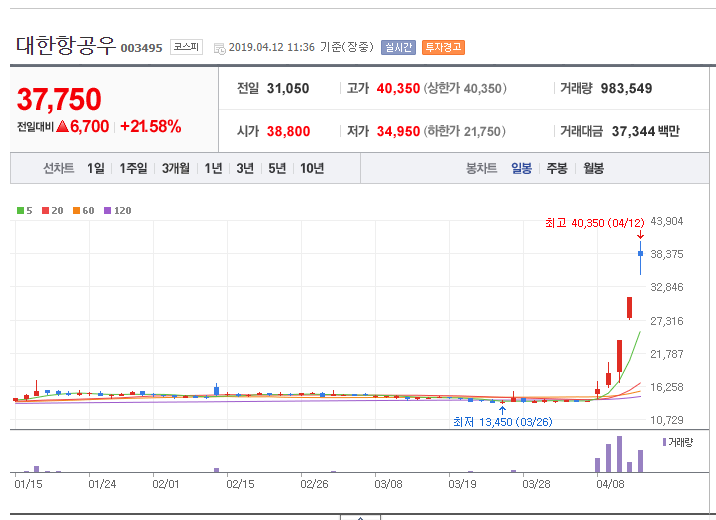Screen dimensions: 716x520
Task: Click the green 5-day moving average swatch
Action: 20,210
